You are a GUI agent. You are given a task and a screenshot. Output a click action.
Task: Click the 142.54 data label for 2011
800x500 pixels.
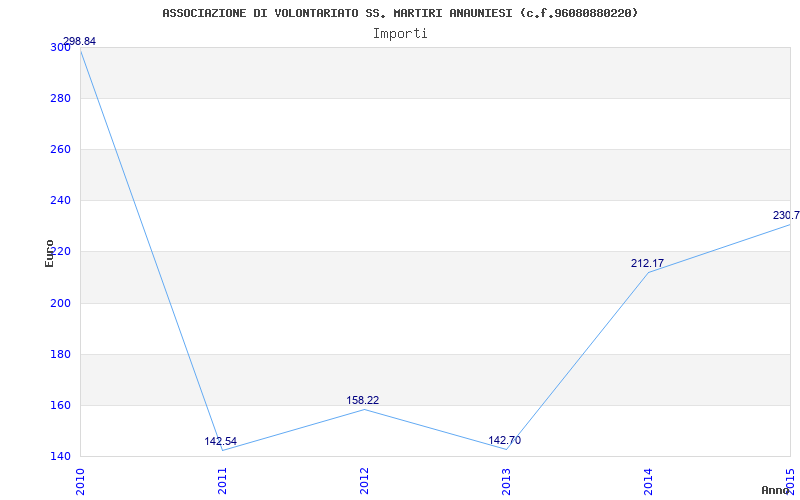click(x=220, y=441)
